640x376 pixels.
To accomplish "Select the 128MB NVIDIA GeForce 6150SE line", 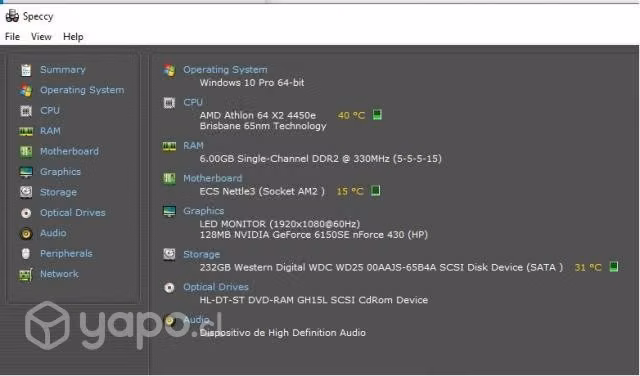I will 313,235.
